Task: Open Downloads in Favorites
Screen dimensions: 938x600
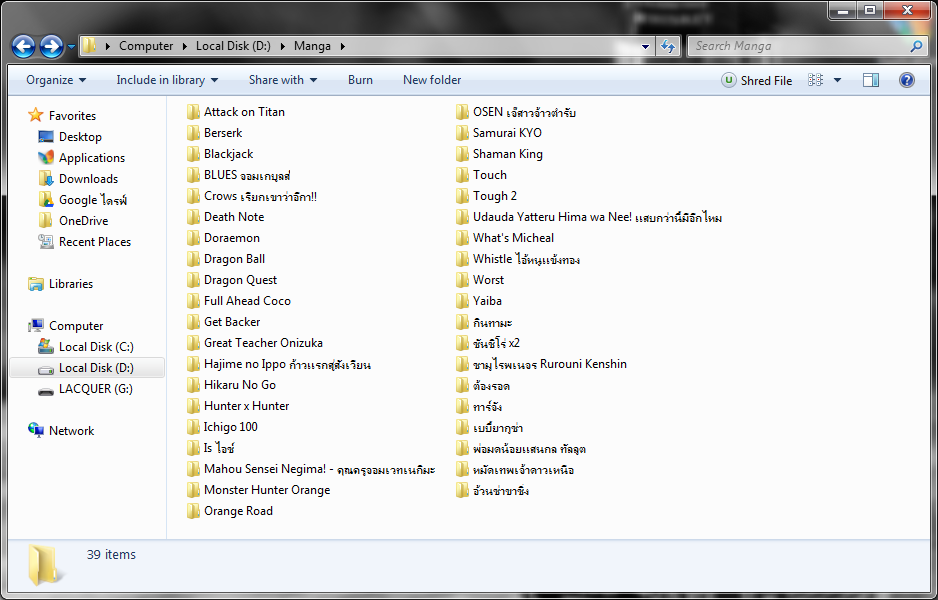Action: (x=78, y=178)
